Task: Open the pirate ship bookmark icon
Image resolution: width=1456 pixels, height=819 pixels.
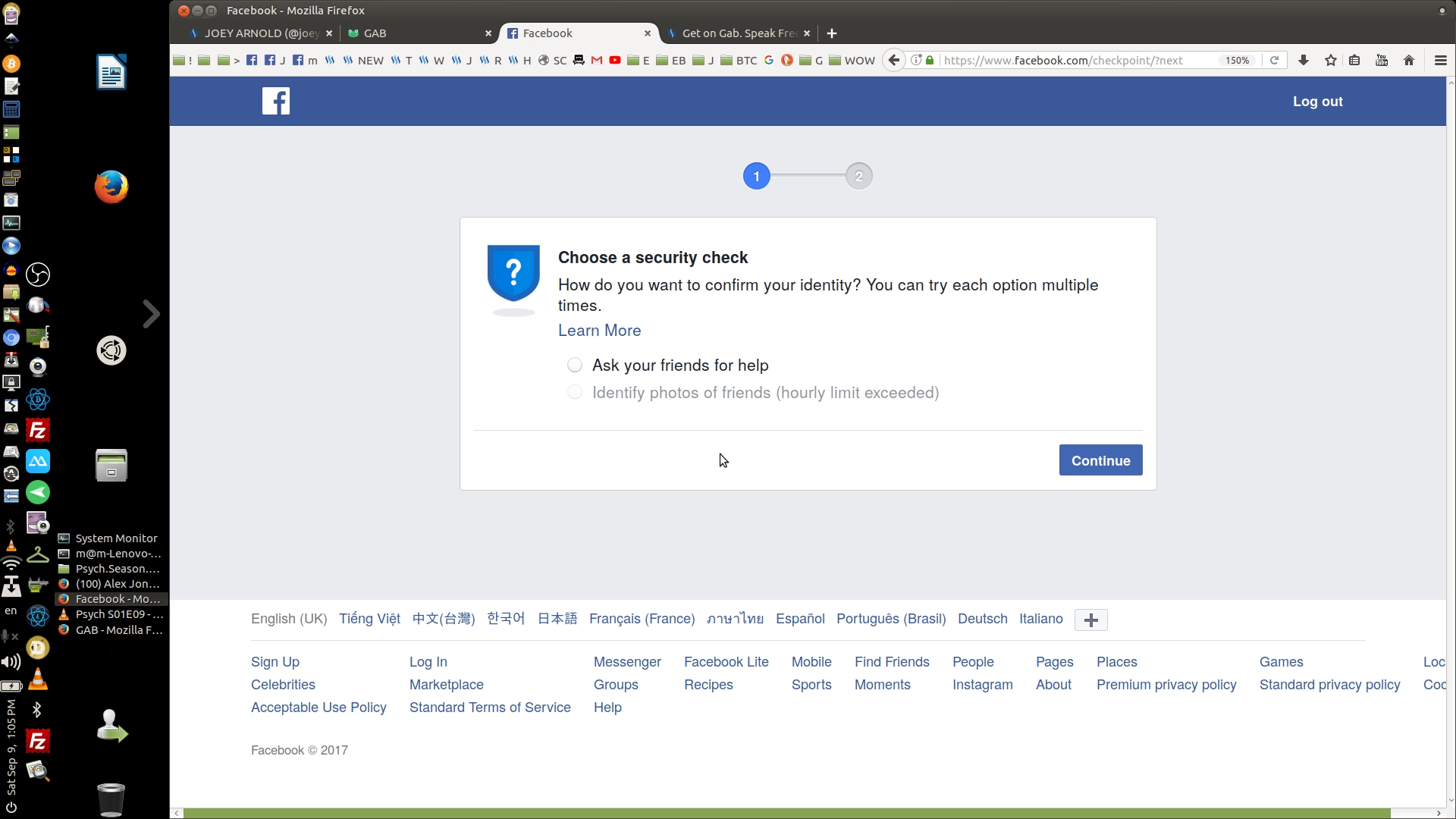Action: [x=579, y=61]
